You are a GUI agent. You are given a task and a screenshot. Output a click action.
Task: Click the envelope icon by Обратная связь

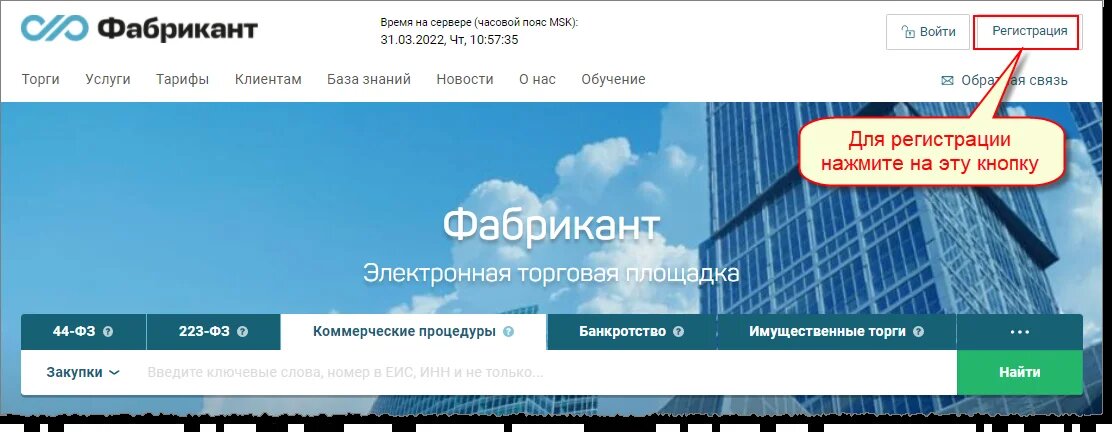coord(948,81)
